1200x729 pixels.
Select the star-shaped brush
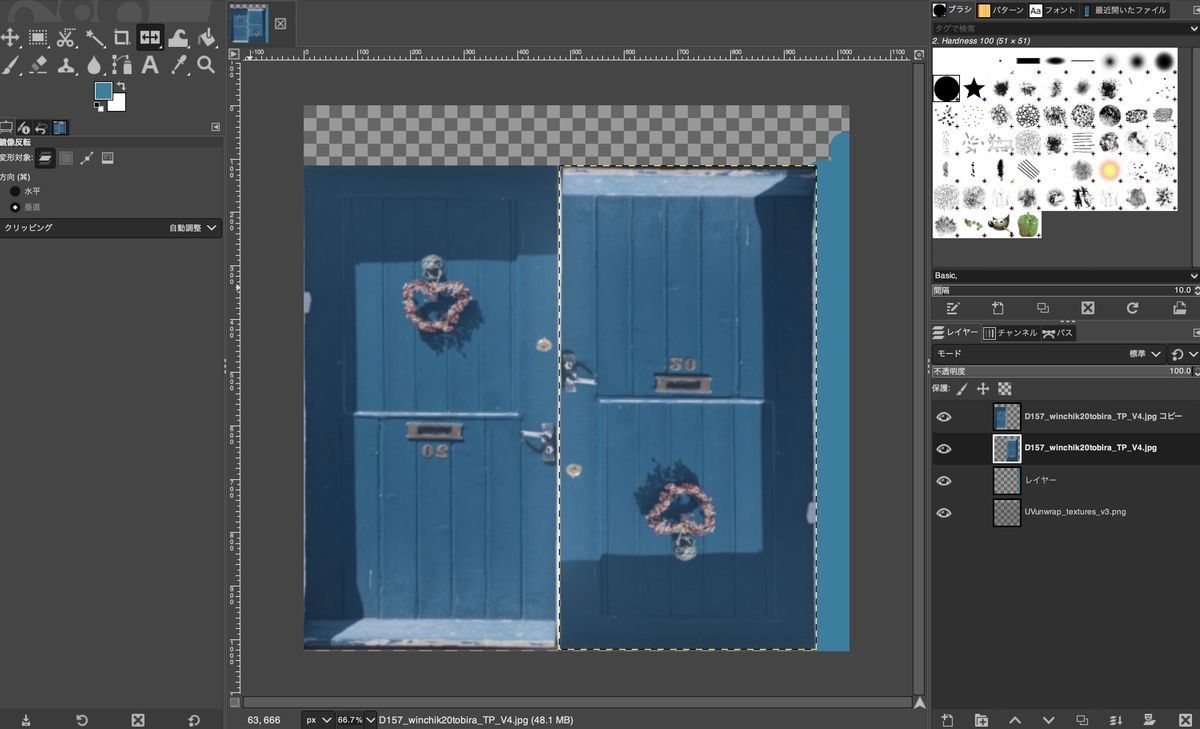(974, 89)
